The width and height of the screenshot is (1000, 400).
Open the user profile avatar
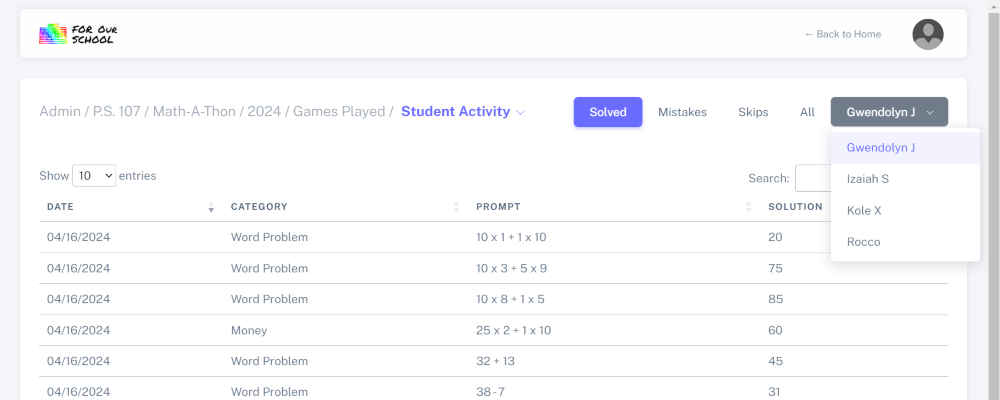927,34
